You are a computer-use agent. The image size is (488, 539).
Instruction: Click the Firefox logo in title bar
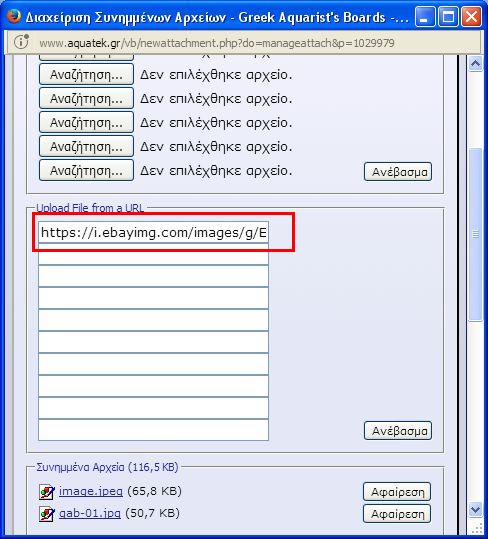pos(13,16)
